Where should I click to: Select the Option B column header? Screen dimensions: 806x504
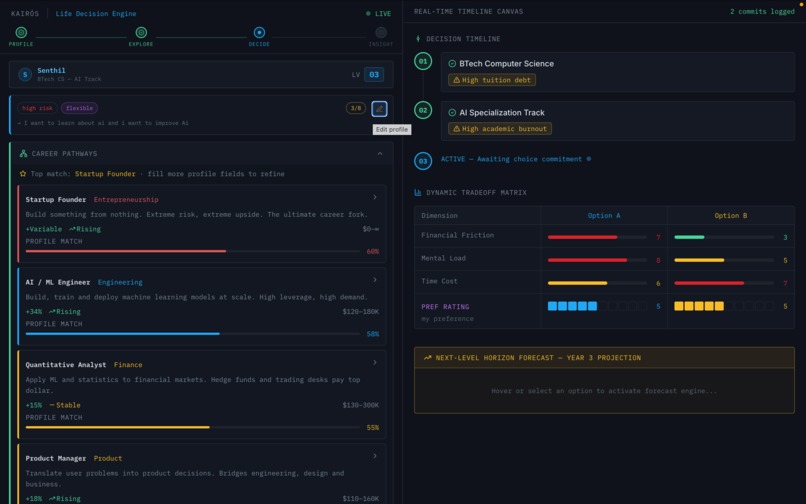(730, 215)
